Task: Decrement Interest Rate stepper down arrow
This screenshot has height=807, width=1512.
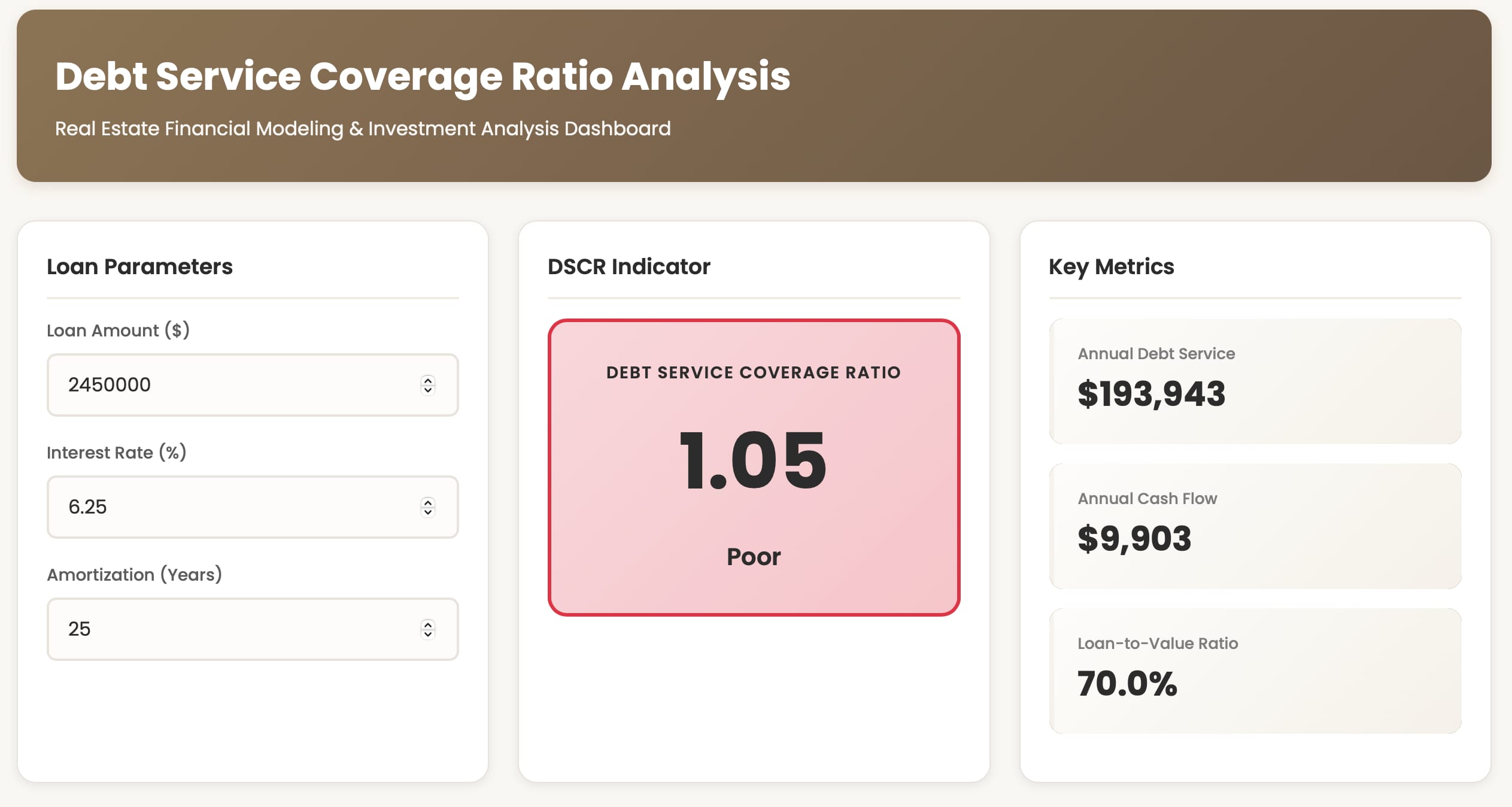Action: (x=427, y=512)
